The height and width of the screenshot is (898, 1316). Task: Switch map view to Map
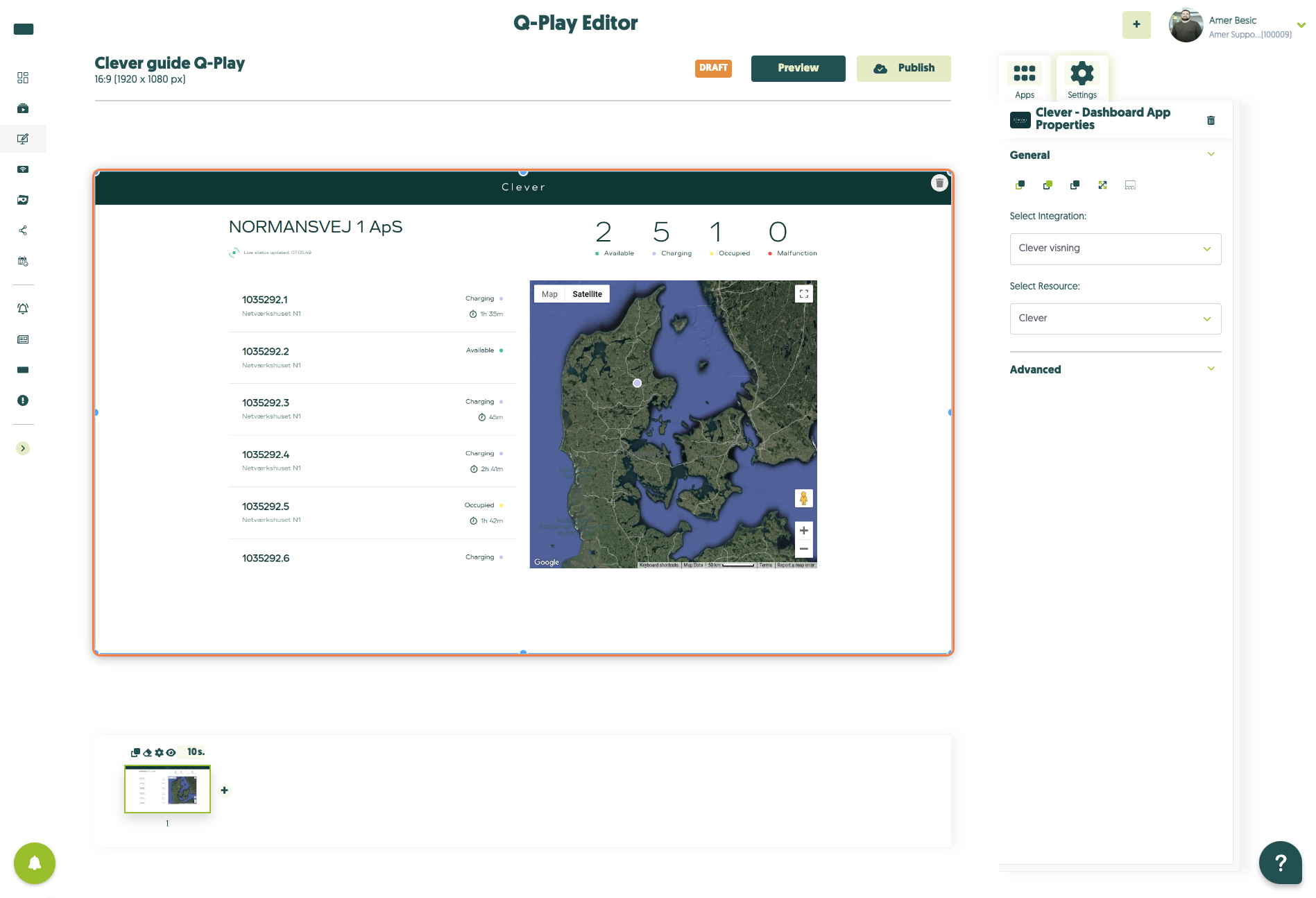pyautogui.click(x=549, y=294)
